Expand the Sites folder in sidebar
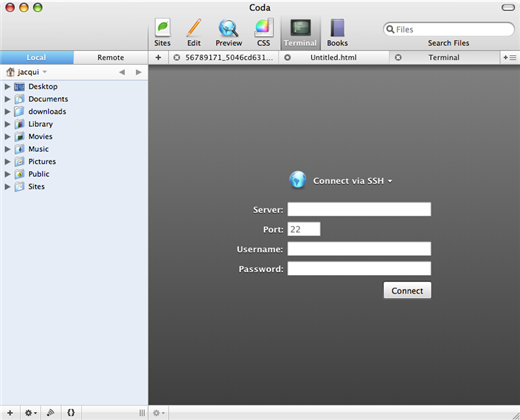The height and width of the screenshot is (420, 520). [x=7, y=187]
